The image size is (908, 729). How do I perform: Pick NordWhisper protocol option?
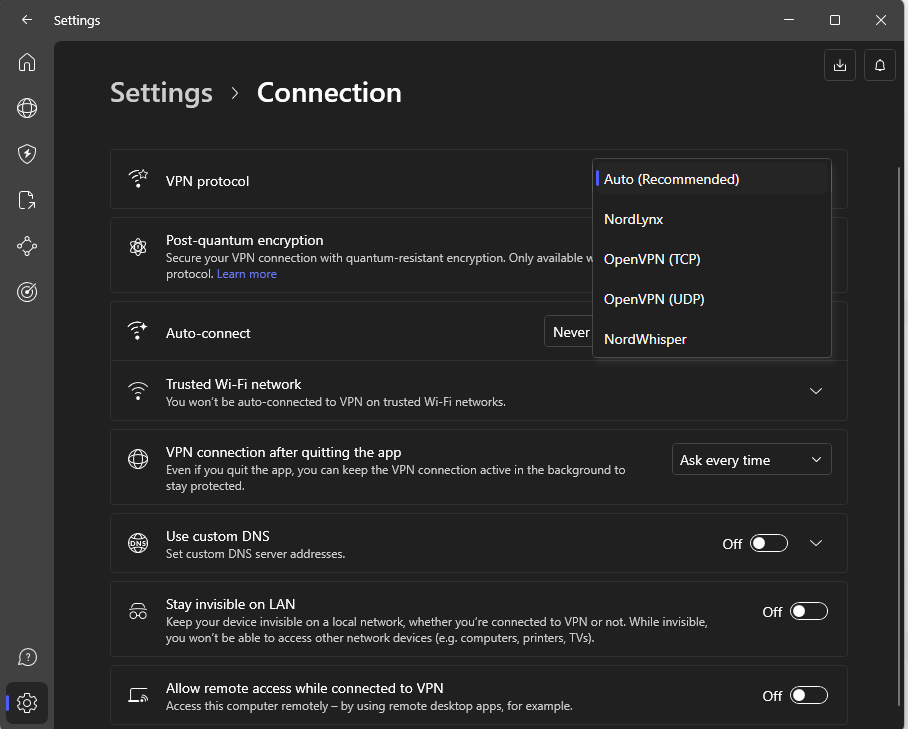712,339
